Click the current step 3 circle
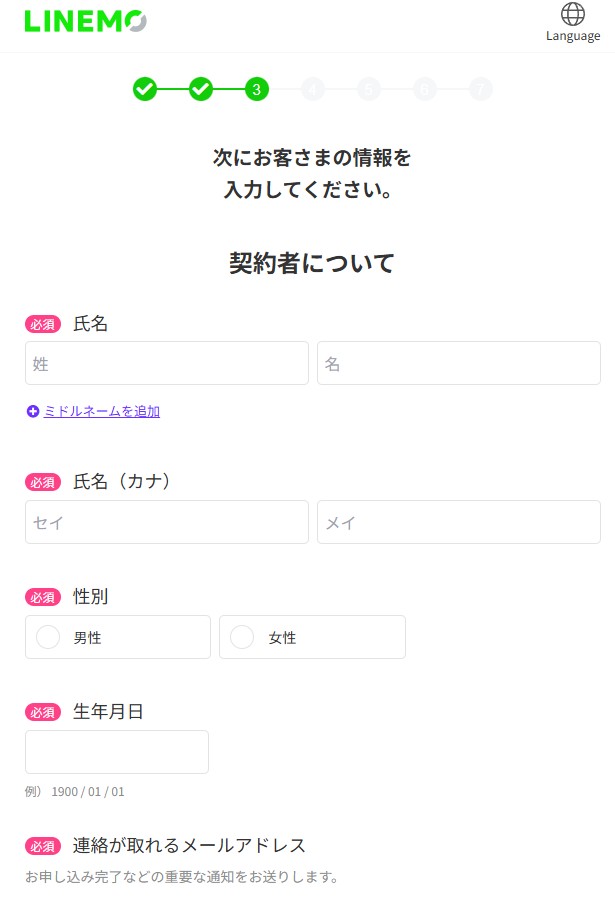Viewport: 615px width, 897px height. pyautogui.click(x=257, y=89)
